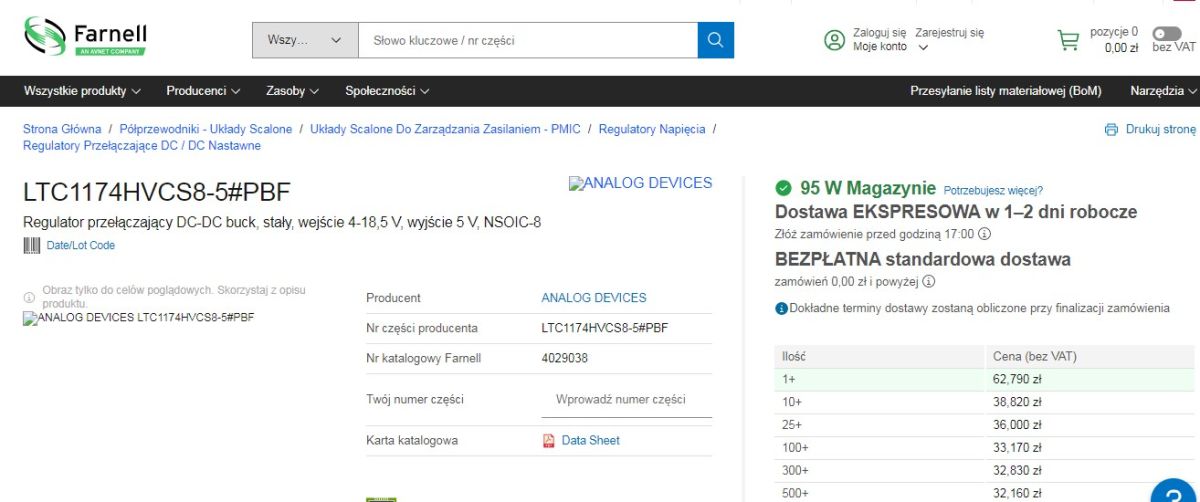
Task: Click the 32,830 zł price cell
Action: tap(1017, 471)
